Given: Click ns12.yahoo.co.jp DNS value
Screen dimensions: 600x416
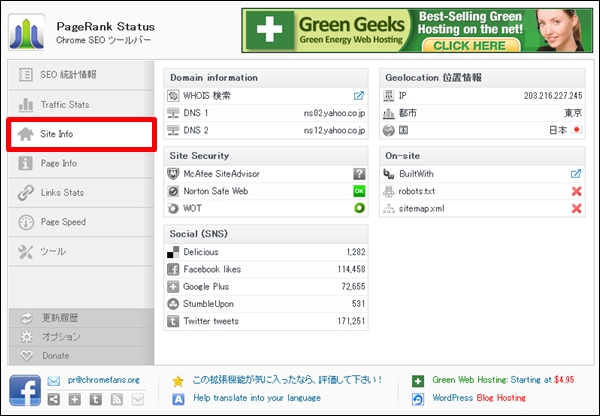Looking at the screenshot, I should coord(334,131).
